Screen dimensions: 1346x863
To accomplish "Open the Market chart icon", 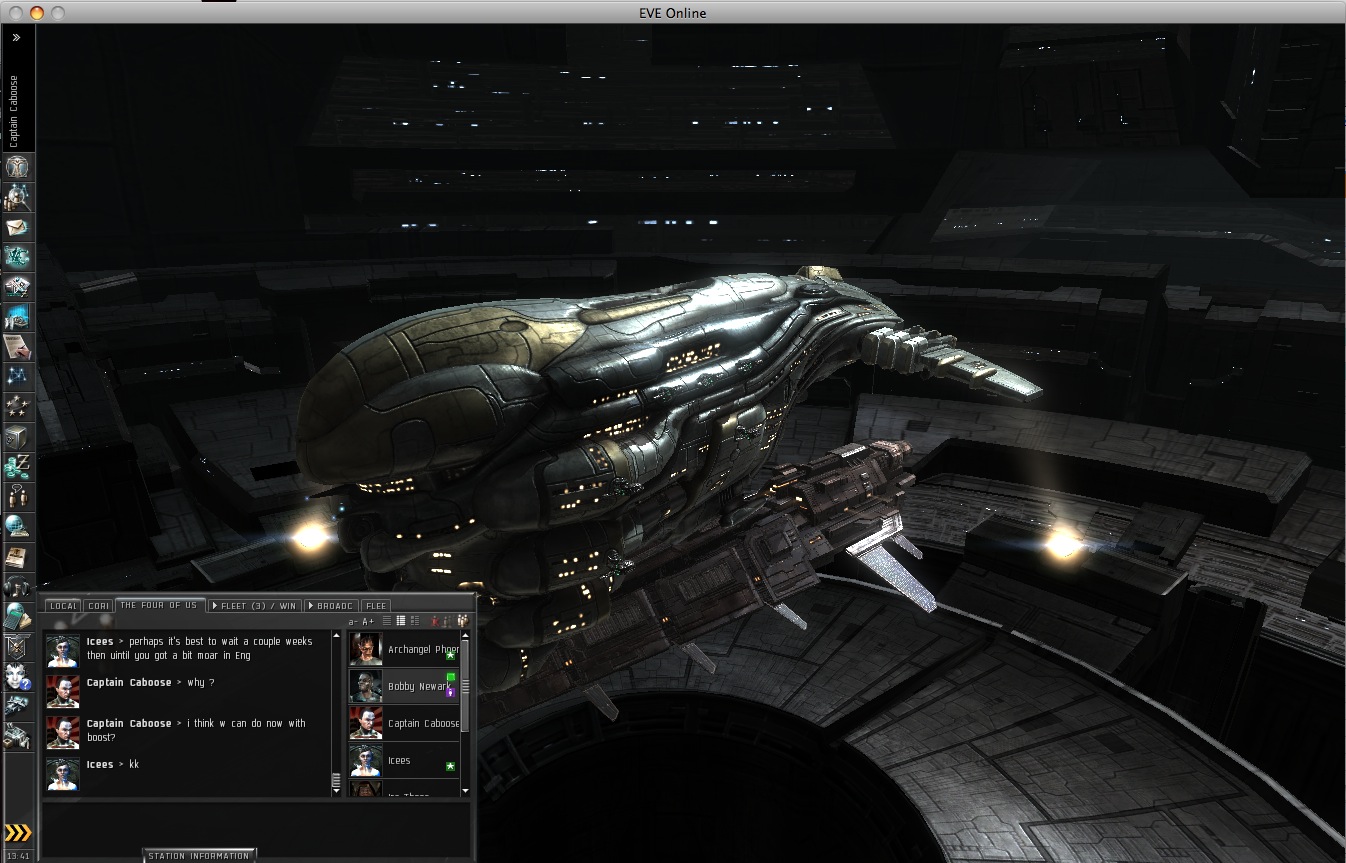I will coord(18,316).
